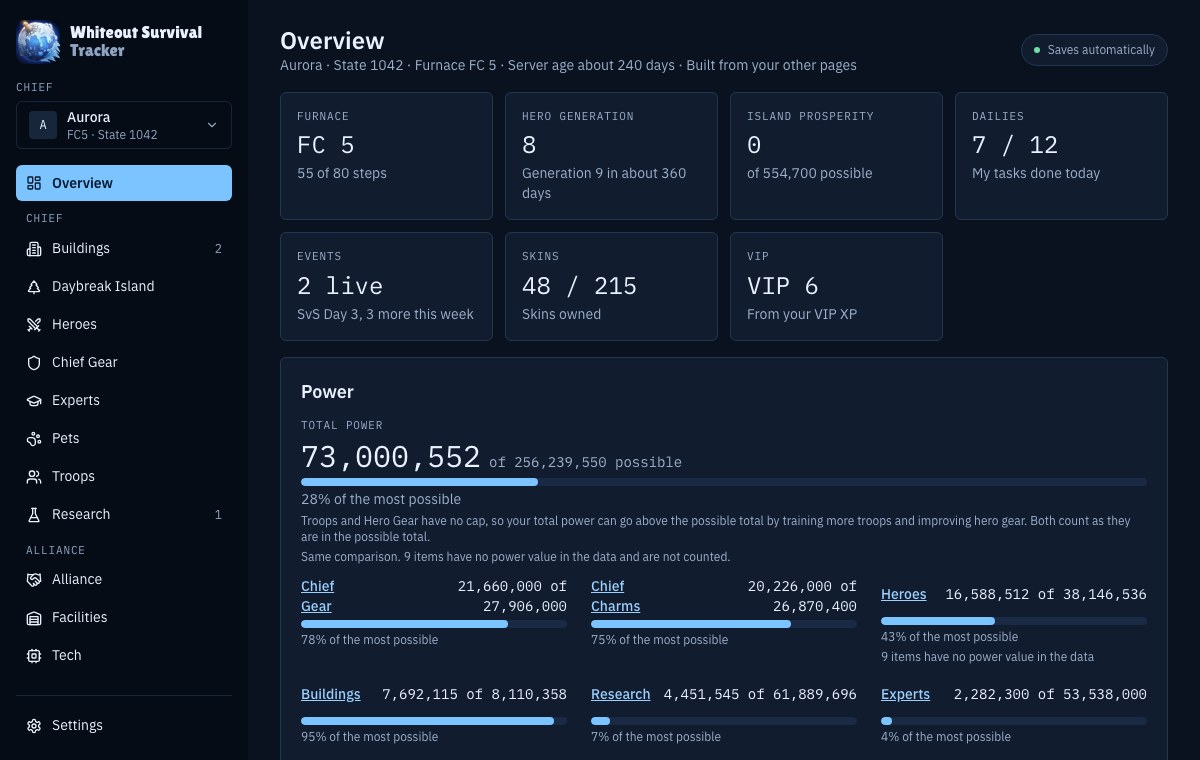This screenshot has height=760, width=1200.
Task: Open the Chief Gear sidebar page
Action: click(x=124, y=362)
